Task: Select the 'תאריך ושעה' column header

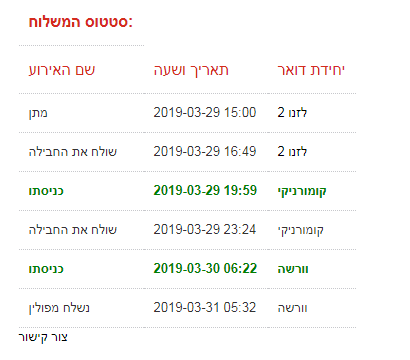Action: click(x=191, y=70)
